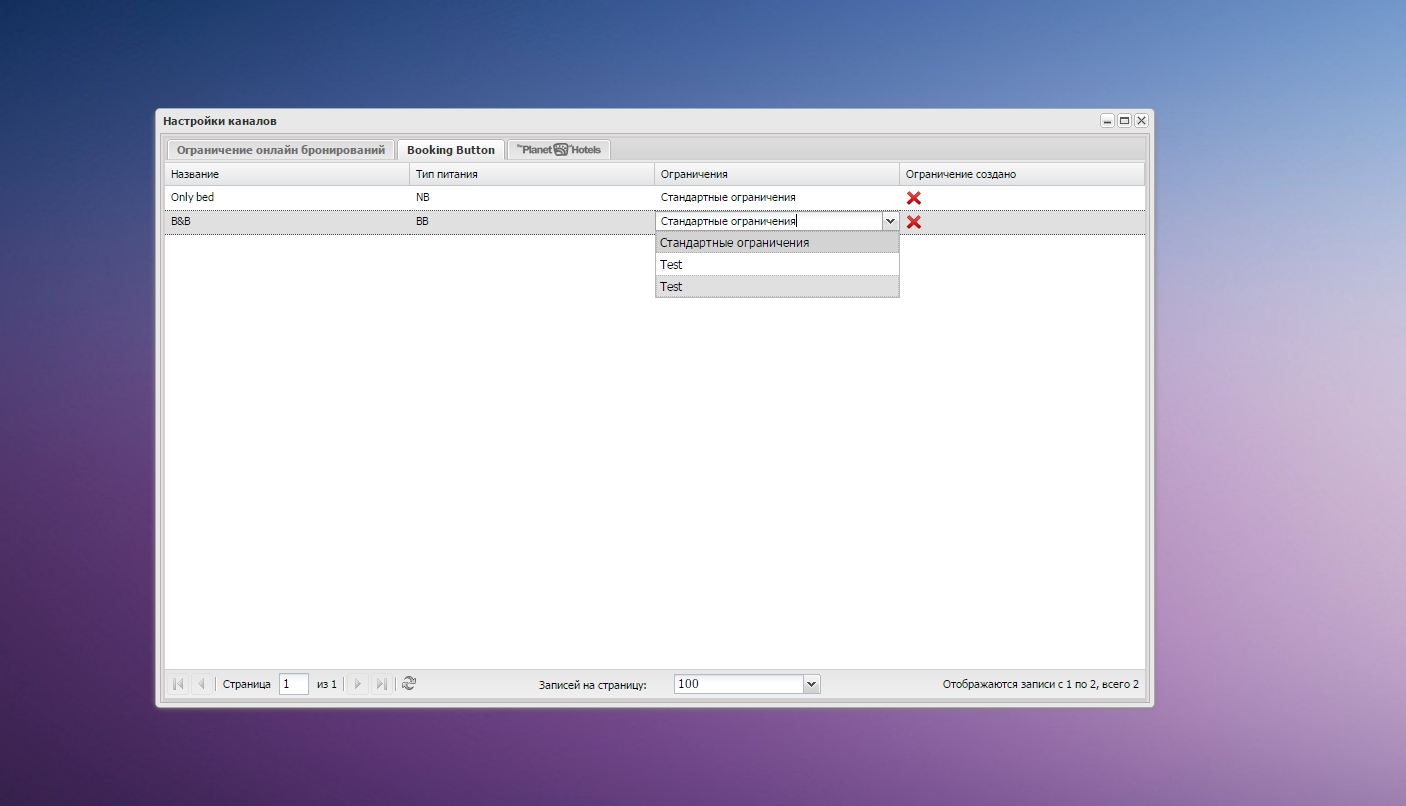Go to the last page
The width and height of the screenshot is (1406, 806).
click(381, 684)
